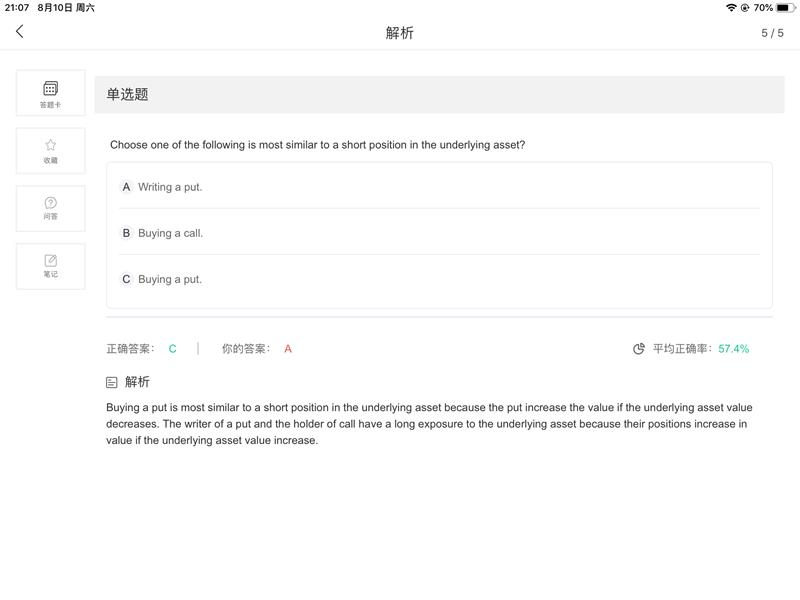This screenshot has height=600, width=800.
Task: Select option A Writing a put
Action: pos(439,187)
